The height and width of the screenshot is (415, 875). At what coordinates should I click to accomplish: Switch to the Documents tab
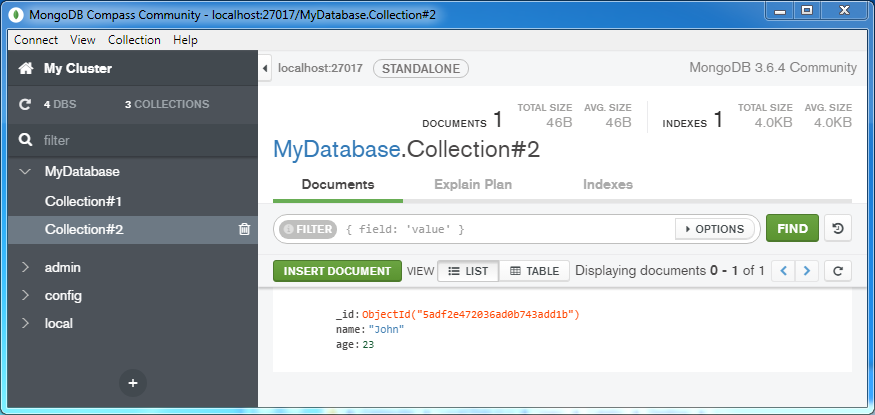[338, 185]
